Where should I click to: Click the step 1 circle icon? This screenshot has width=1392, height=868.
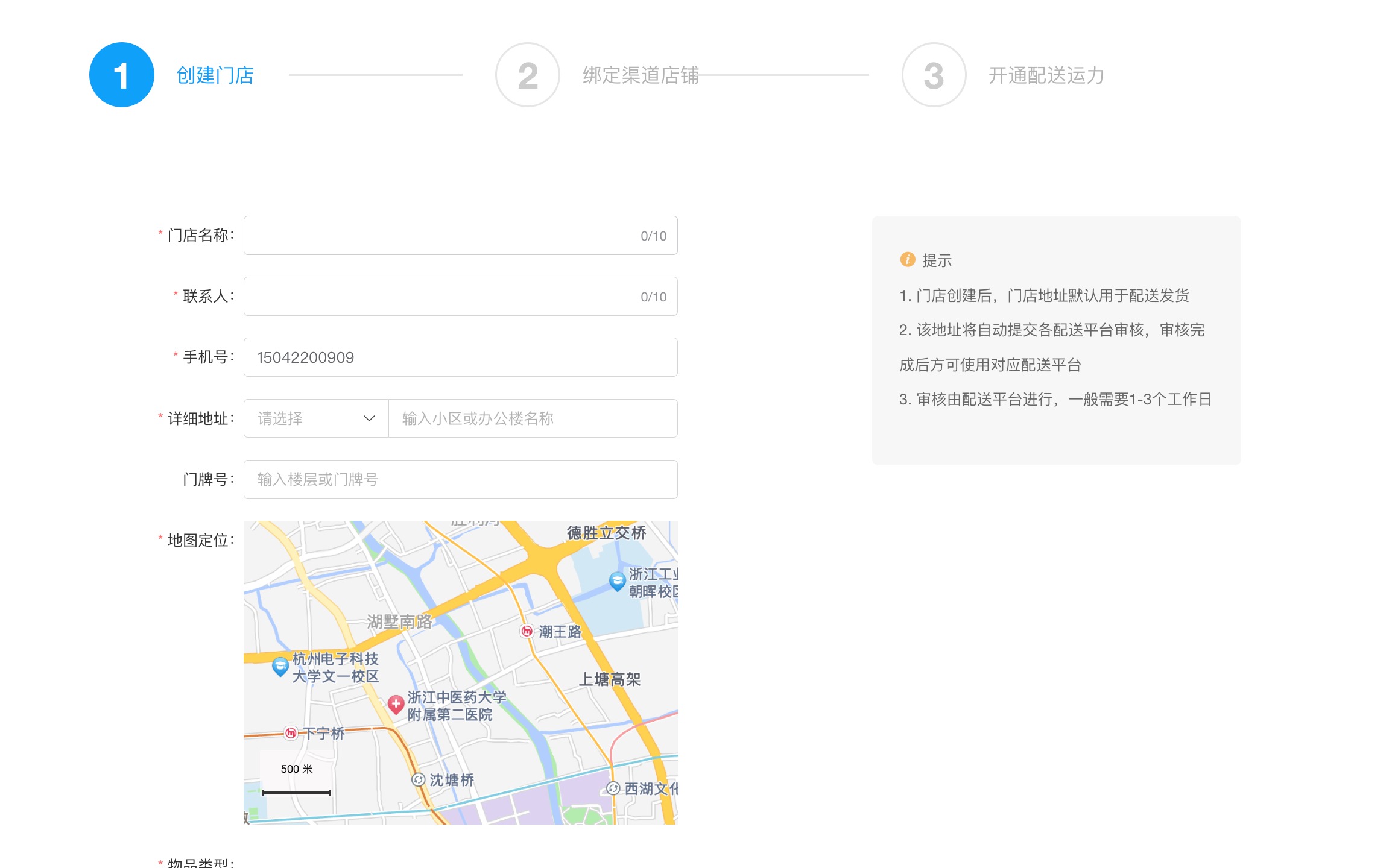[122, 75]
